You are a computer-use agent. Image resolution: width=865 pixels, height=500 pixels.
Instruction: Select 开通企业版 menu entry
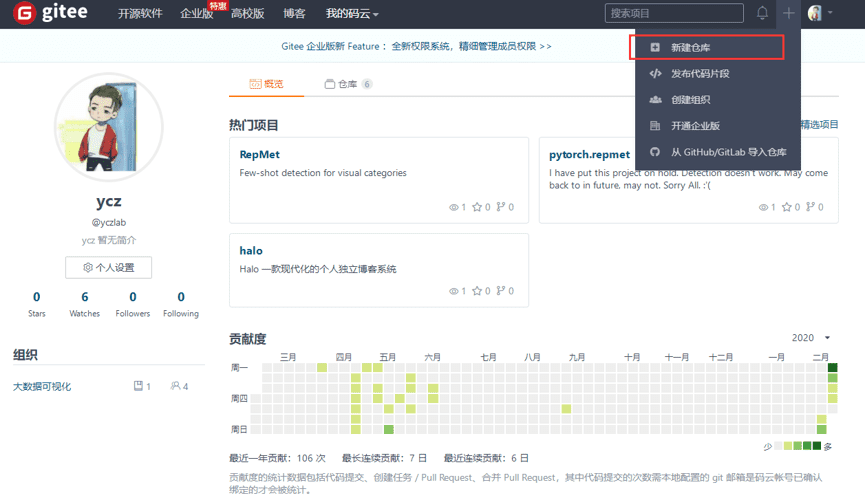[x=718, y=126]
